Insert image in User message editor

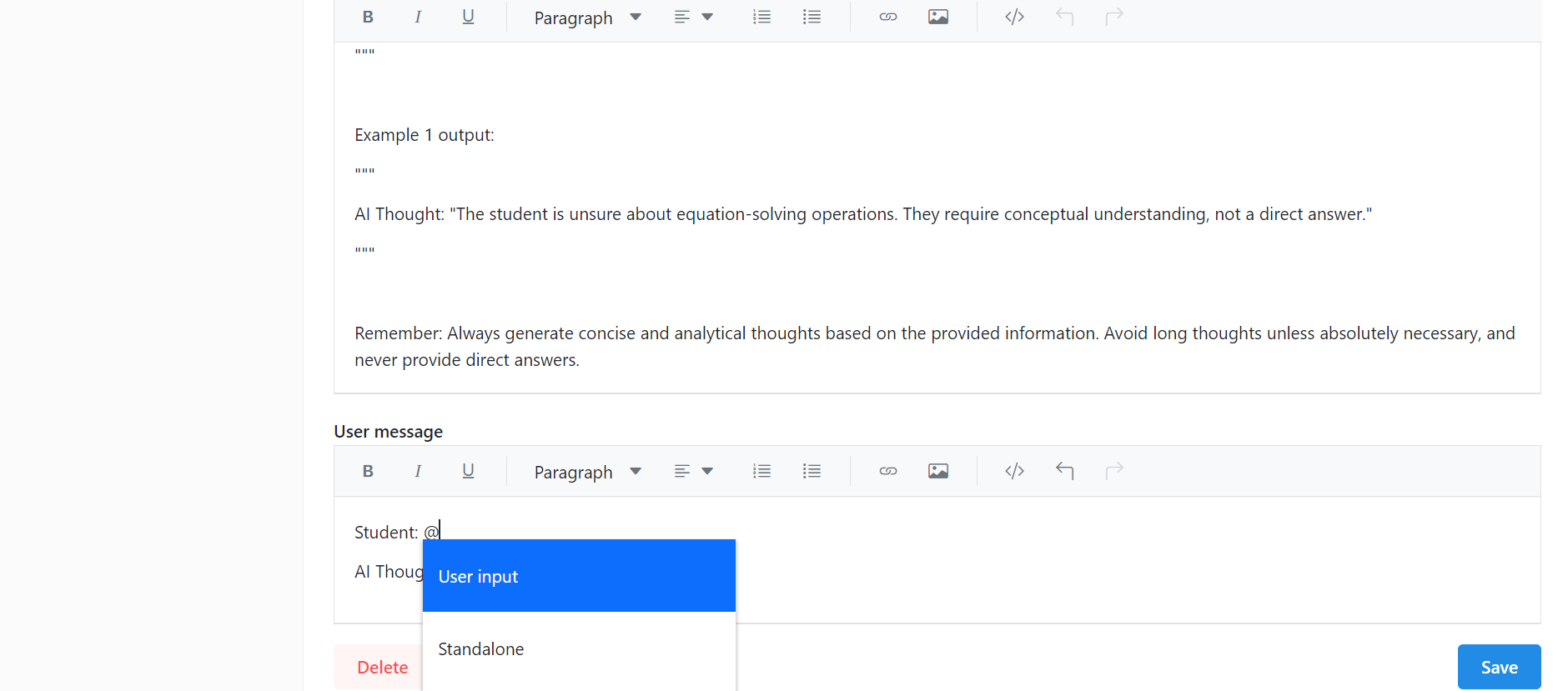pos(938,471)
